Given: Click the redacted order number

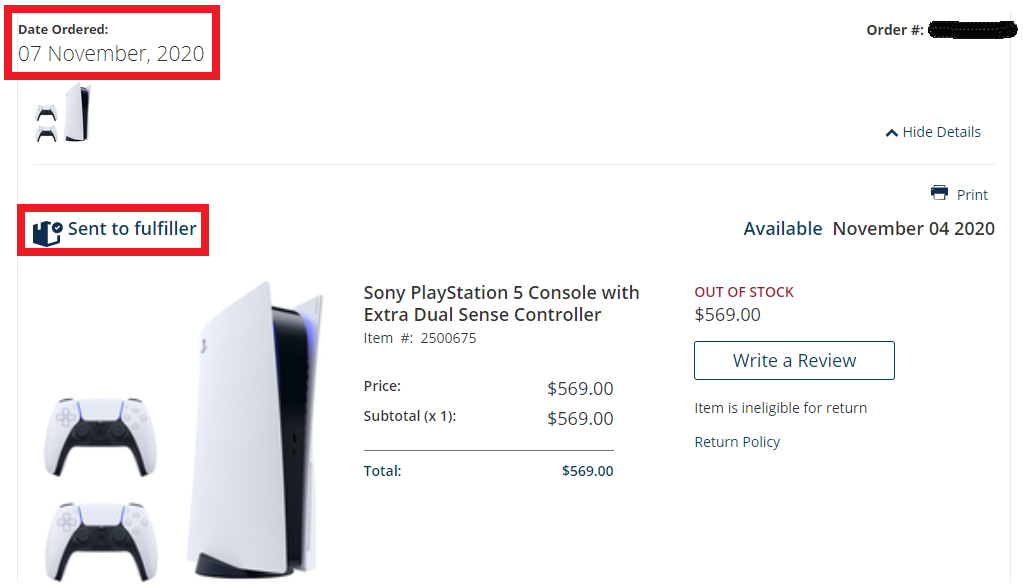Looking at the screenshot, I should 972,30.
